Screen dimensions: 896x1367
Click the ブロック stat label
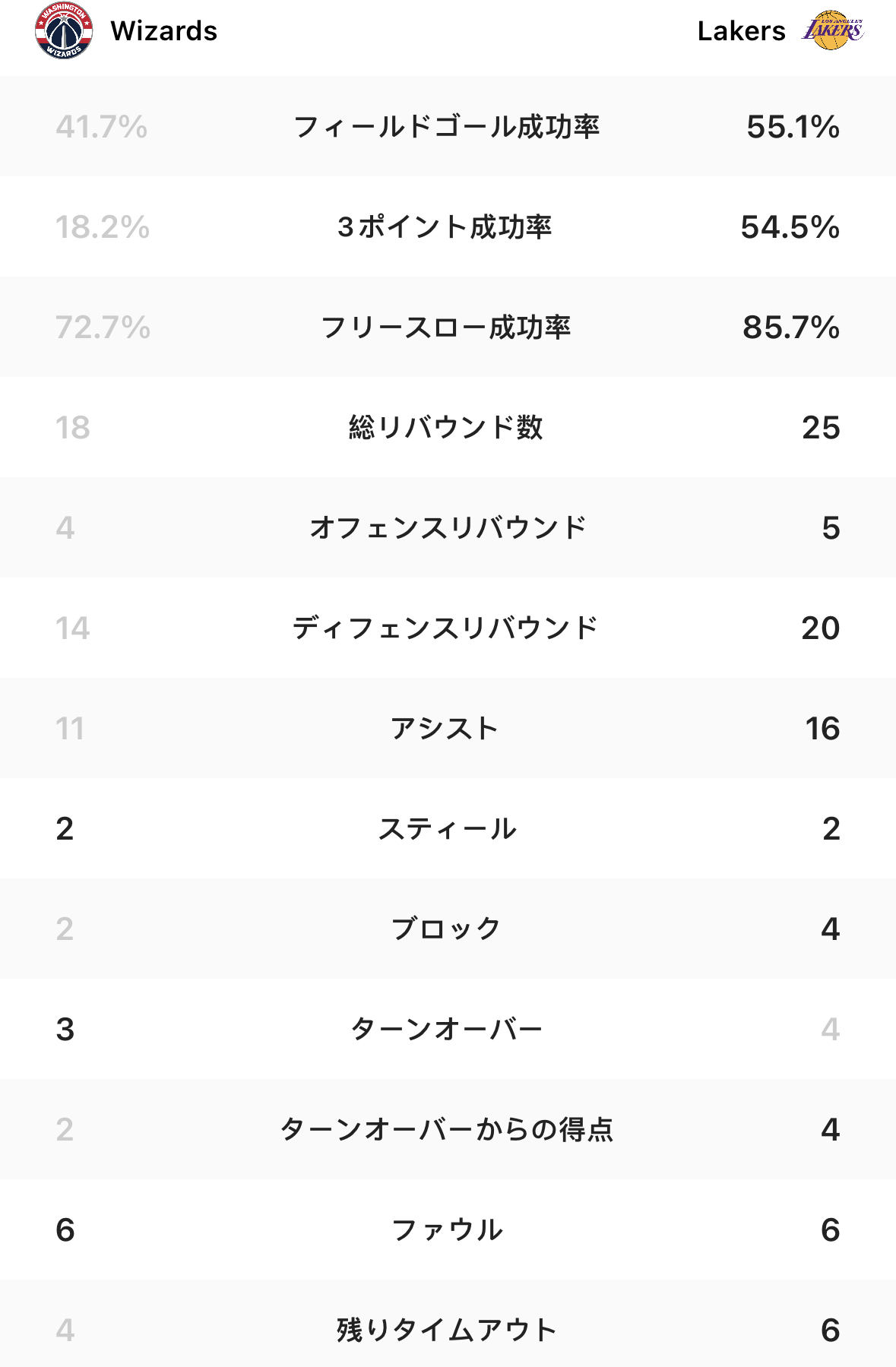[445, 929]
